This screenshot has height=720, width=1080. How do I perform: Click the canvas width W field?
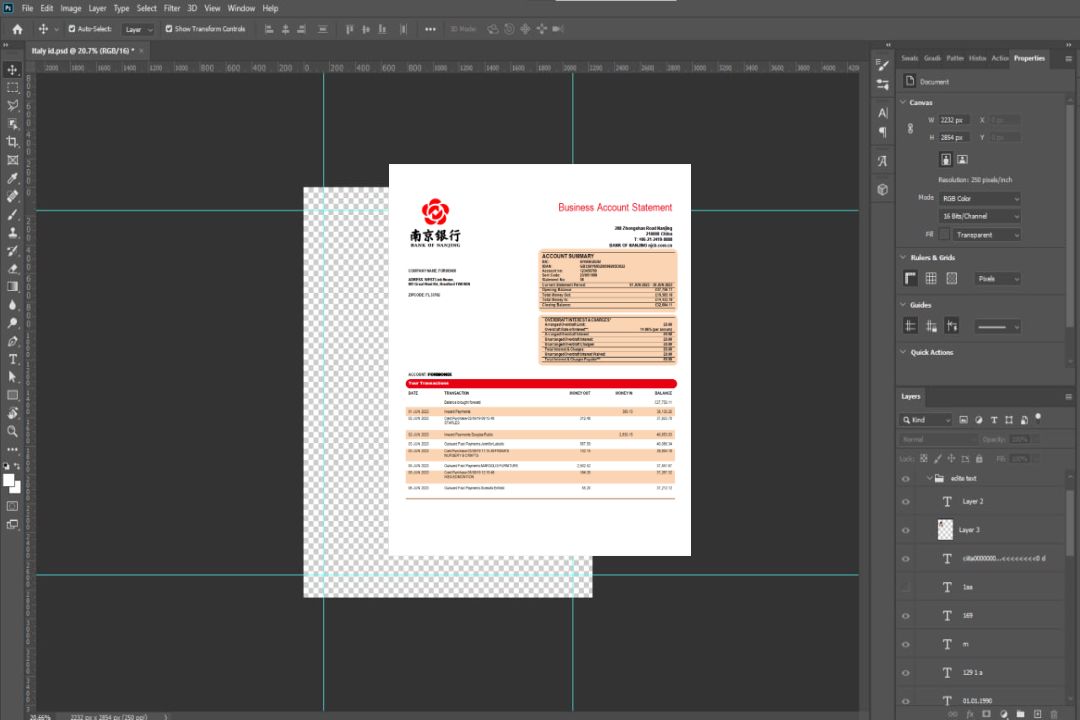pyautogui.click(x=954, y=120)
